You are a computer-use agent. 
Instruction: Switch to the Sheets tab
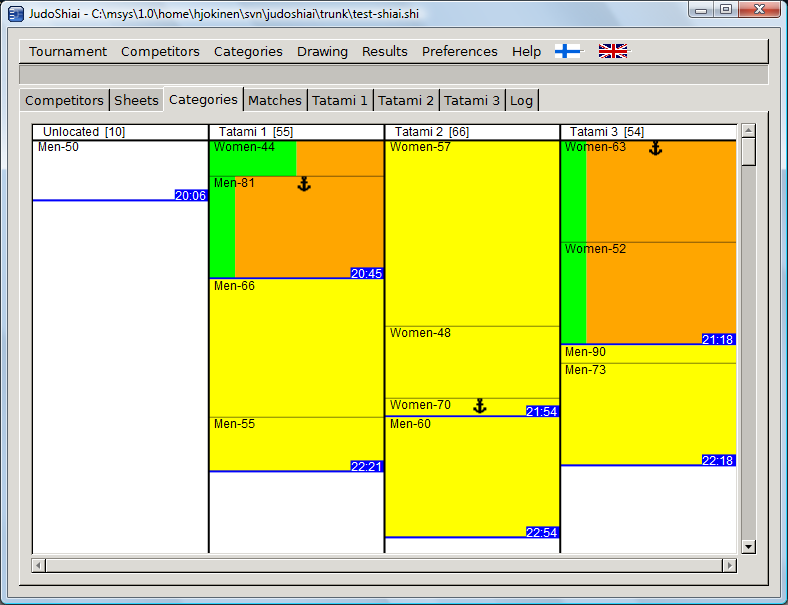pyautogui.click(x=136, y=100)
